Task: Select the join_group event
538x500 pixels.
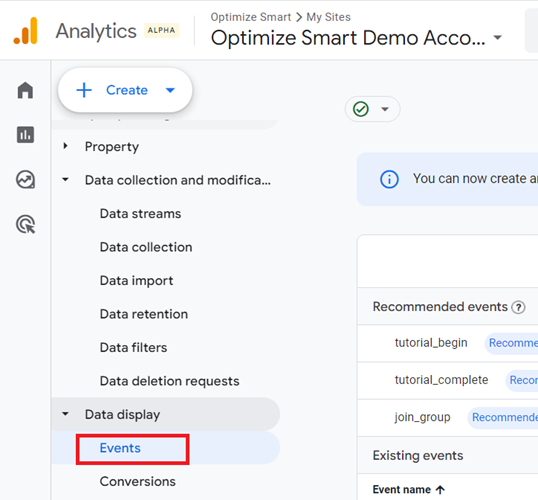Action: coord(422,418)
